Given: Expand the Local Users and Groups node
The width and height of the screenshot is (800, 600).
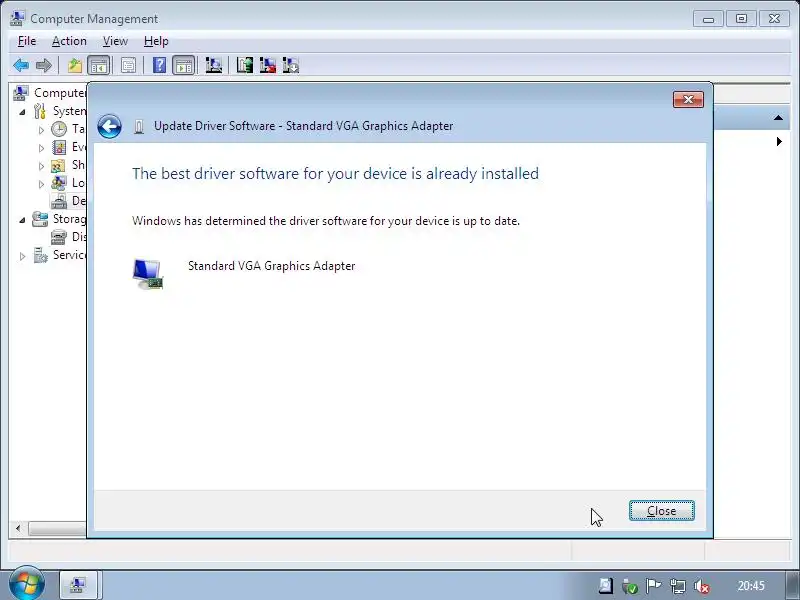Looking at the screenshot, I should point(41,184).
